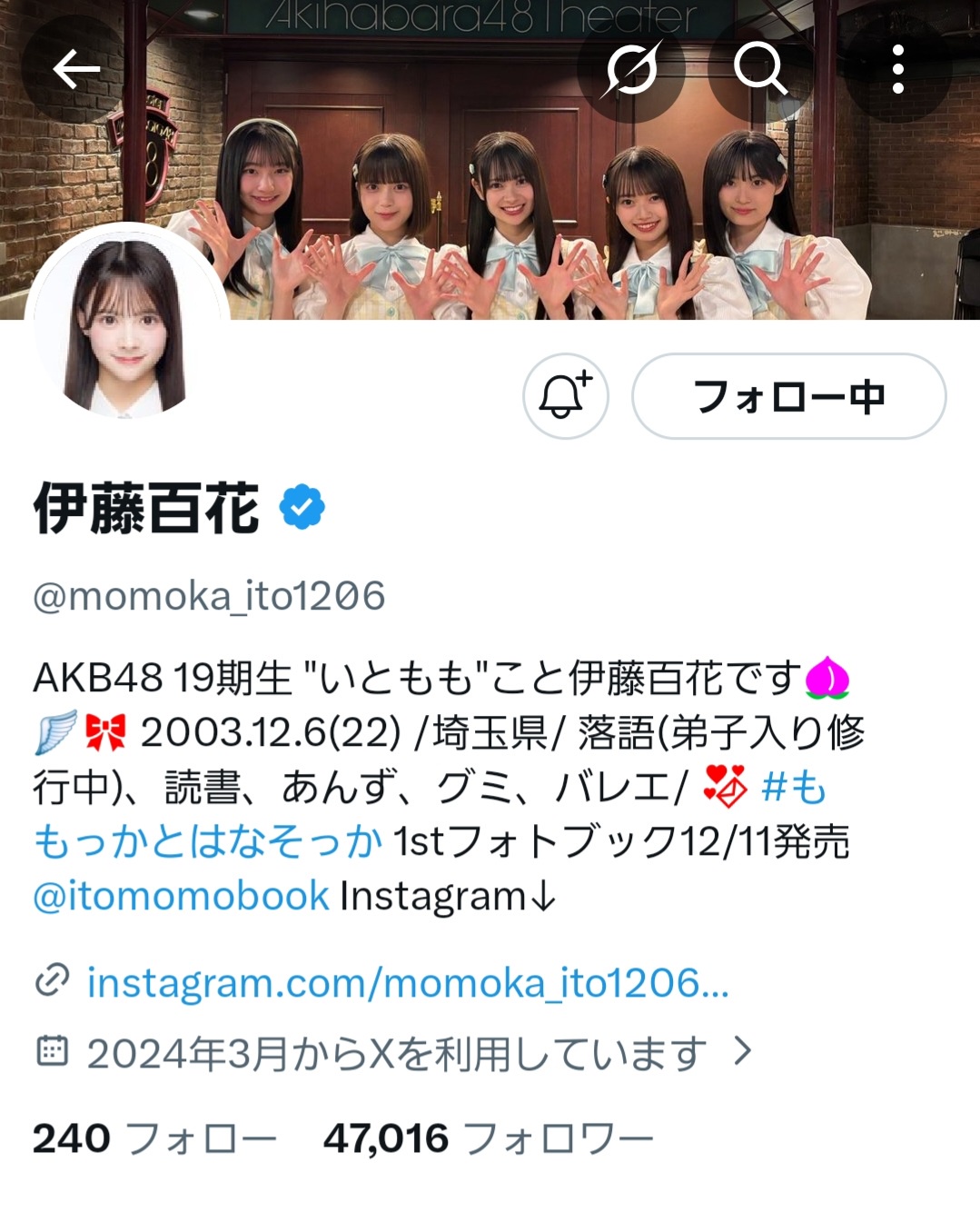The image size is (980, 1212).
Task: Tap the display name 伊藤百花
Action: tap(146, 507)
